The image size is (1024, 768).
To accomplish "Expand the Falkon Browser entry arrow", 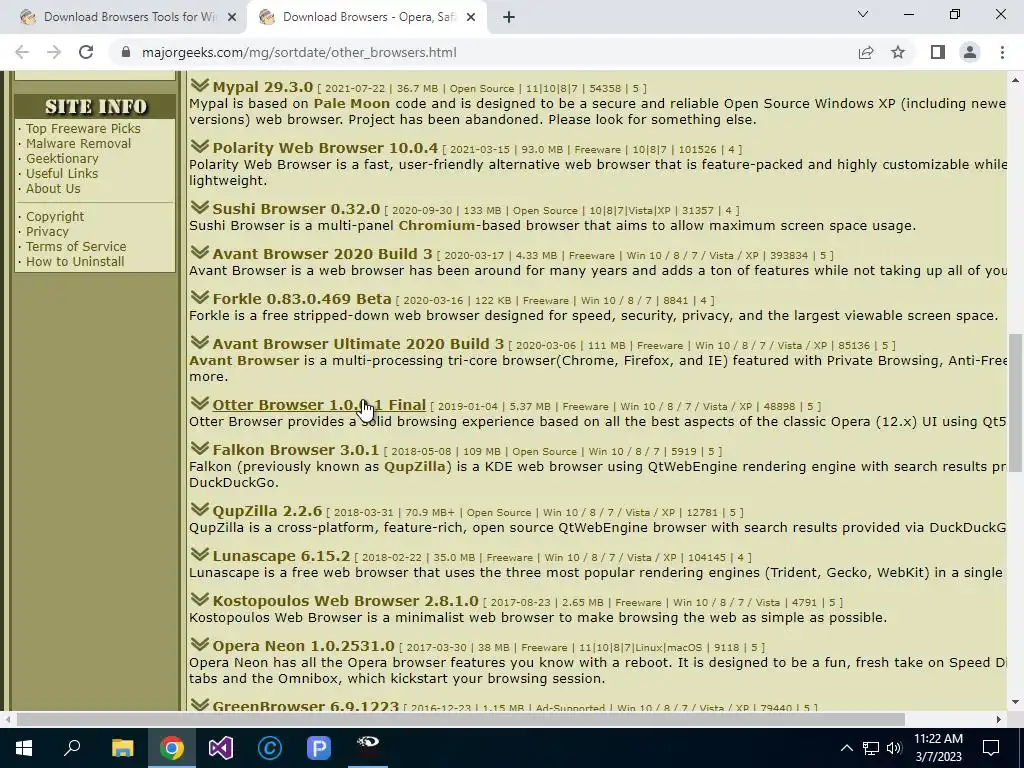I will (200, 449).
